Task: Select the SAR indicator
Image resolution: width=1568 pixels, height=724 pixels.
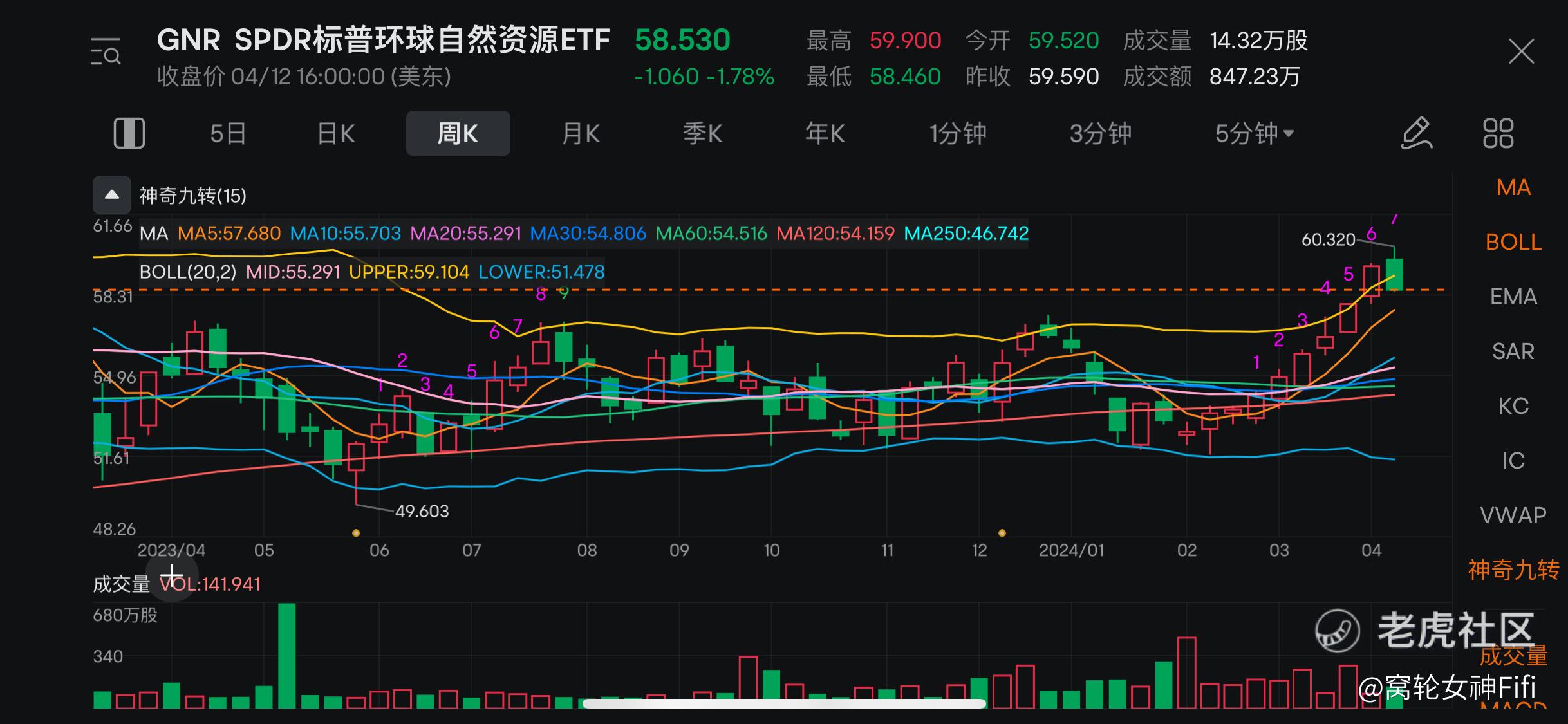Action: click(1513, 351)
